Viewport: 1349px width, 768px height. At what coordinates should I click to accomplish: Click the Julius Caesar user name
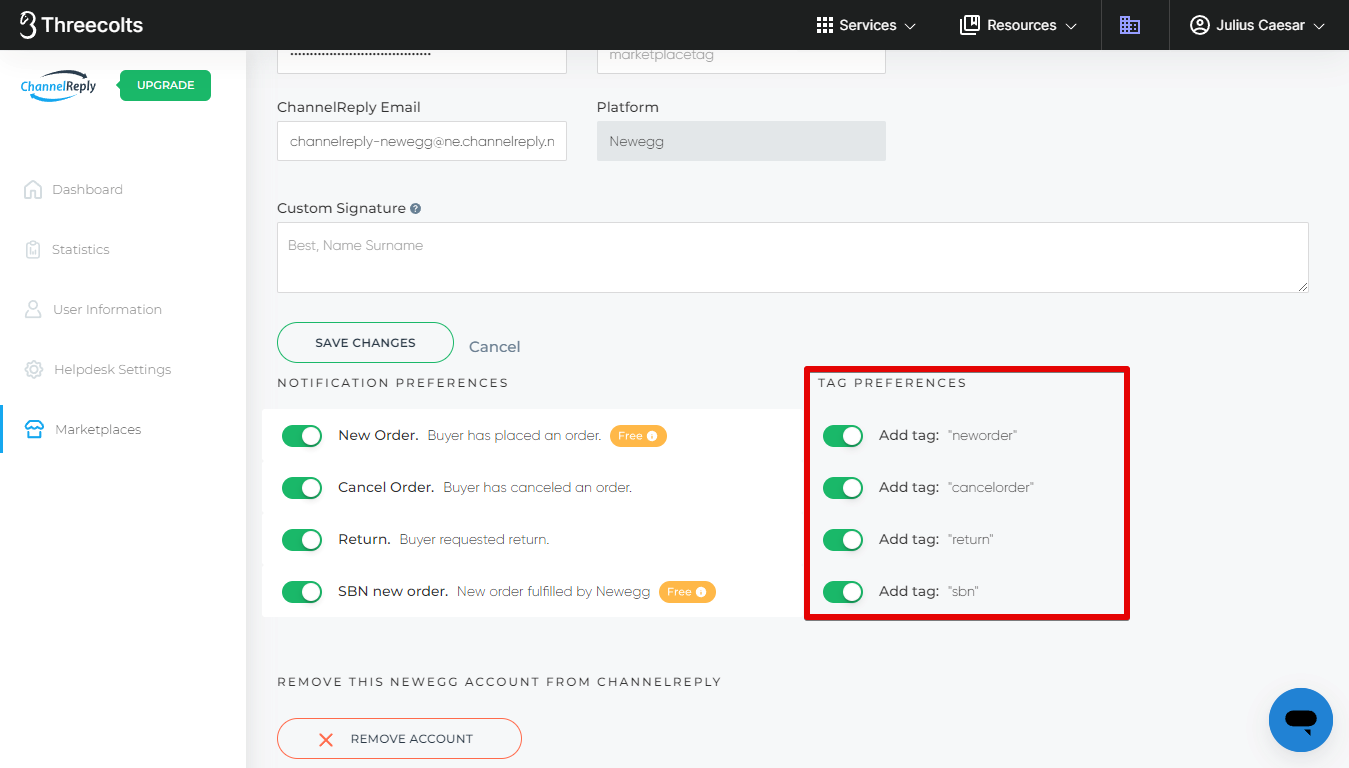tap(1260, 25)
